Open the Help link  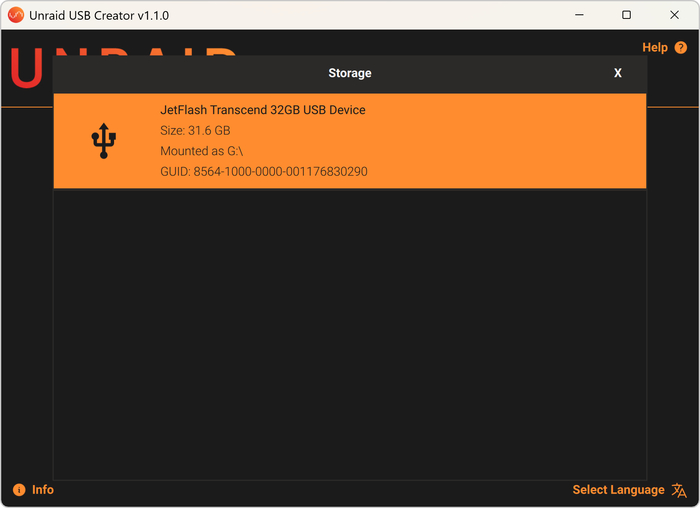(654, 48)
